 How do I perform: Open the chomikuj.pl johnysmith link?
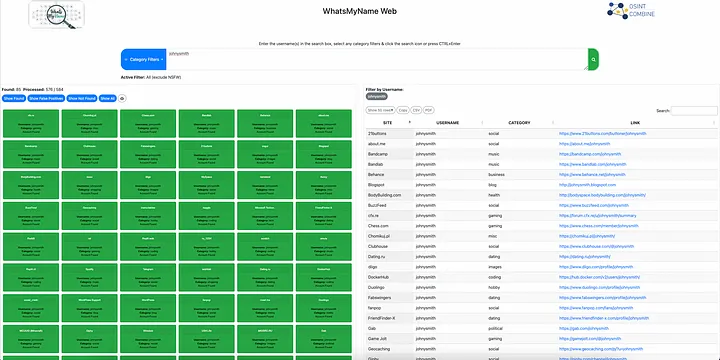[586, 236]
